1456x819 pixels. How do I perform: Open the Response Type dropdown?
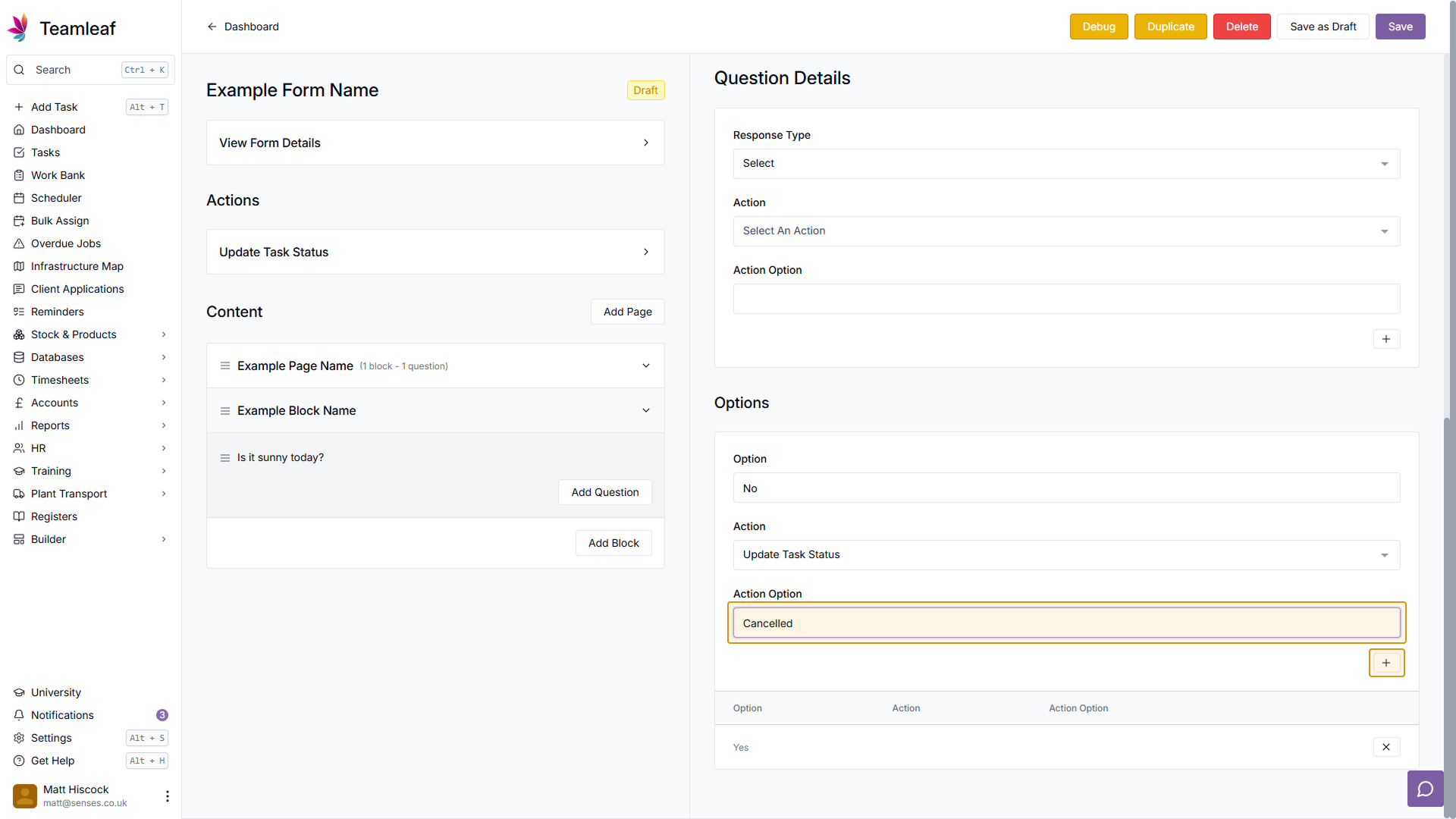point(1065,164)
